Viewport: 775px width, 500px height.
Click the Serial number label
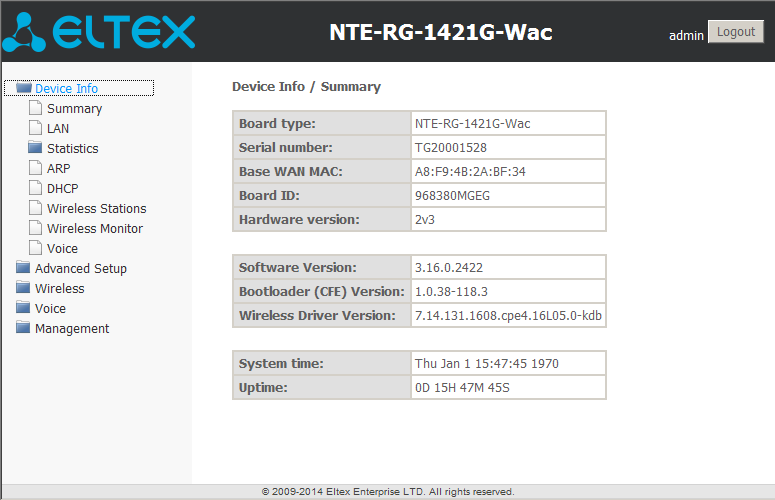[286, 148]
